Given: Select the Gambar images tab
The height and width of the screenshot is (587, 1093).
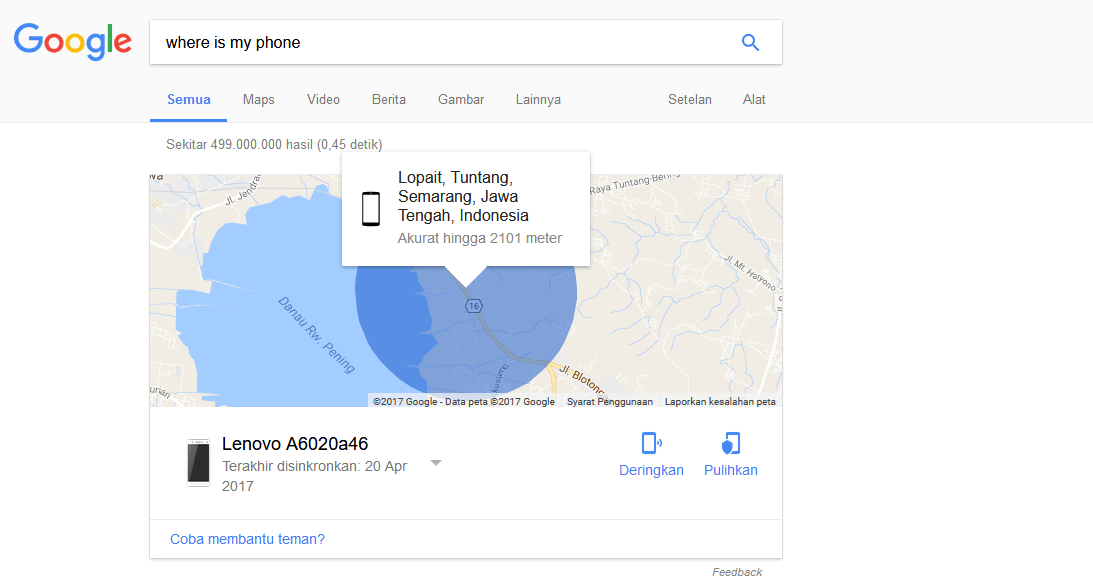Looking at the screenshot, I should 461,100.
